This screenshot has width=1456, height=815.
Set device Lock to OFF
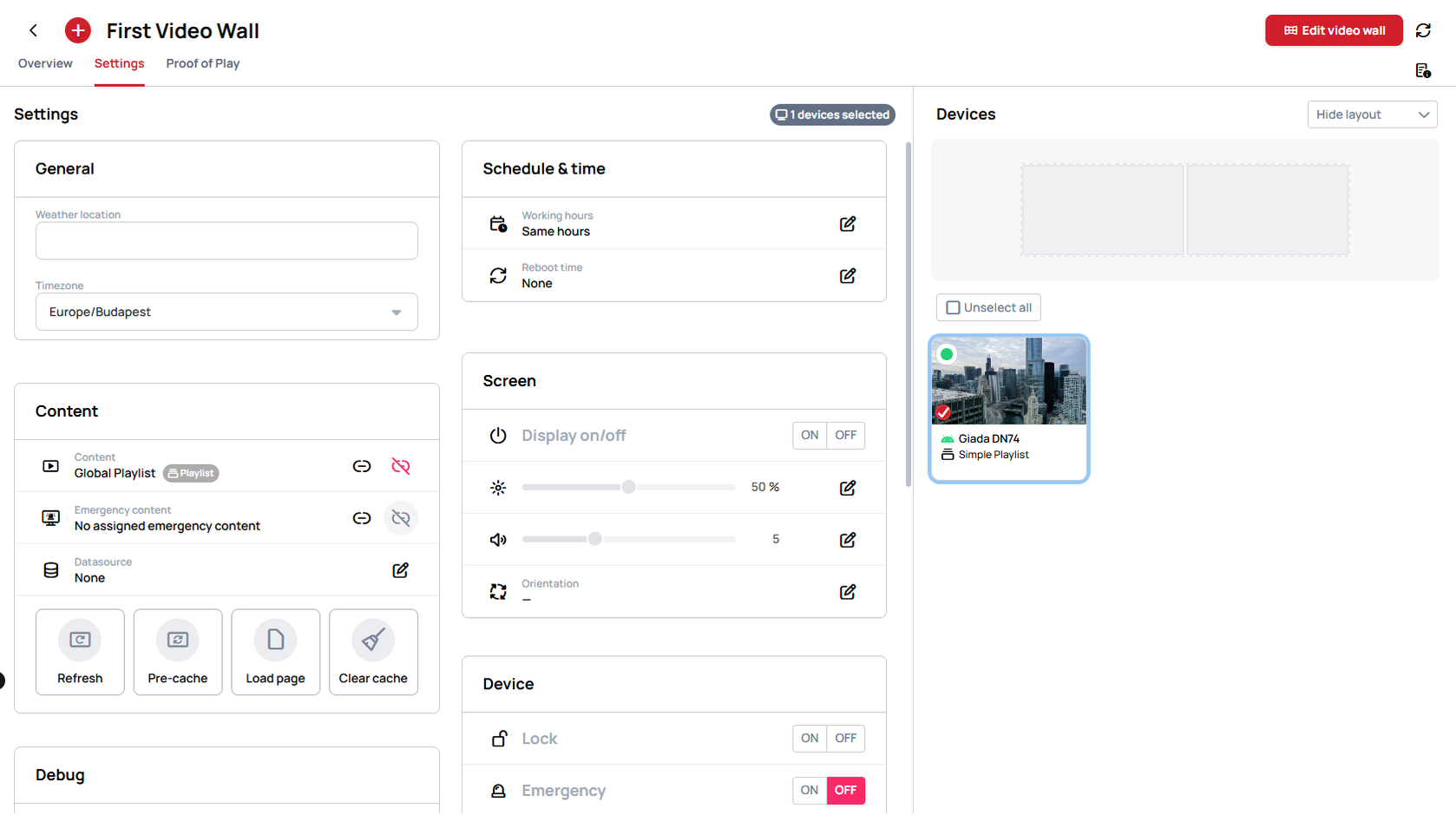pos(846,739)
